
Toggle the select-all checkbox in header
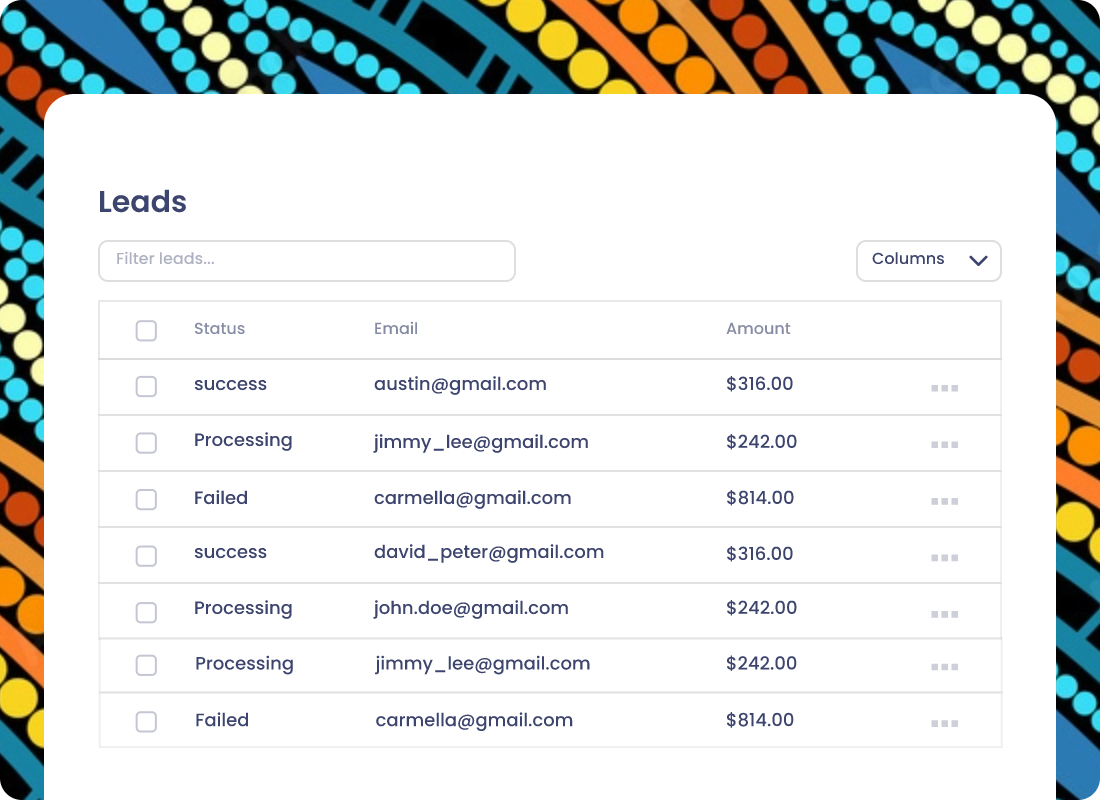click(x=146, y=330)
